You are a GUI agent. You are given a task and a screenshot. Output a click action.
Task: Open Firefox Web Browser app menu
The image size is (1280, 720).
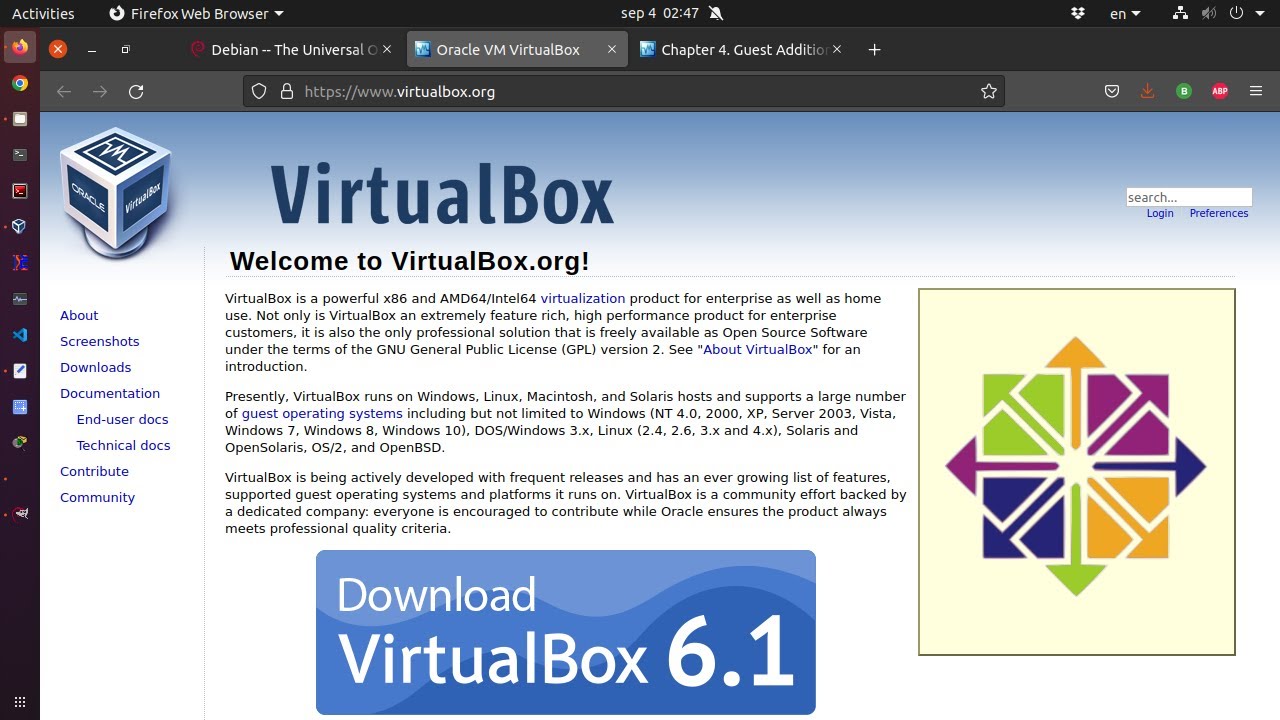(x=196, y=13)
